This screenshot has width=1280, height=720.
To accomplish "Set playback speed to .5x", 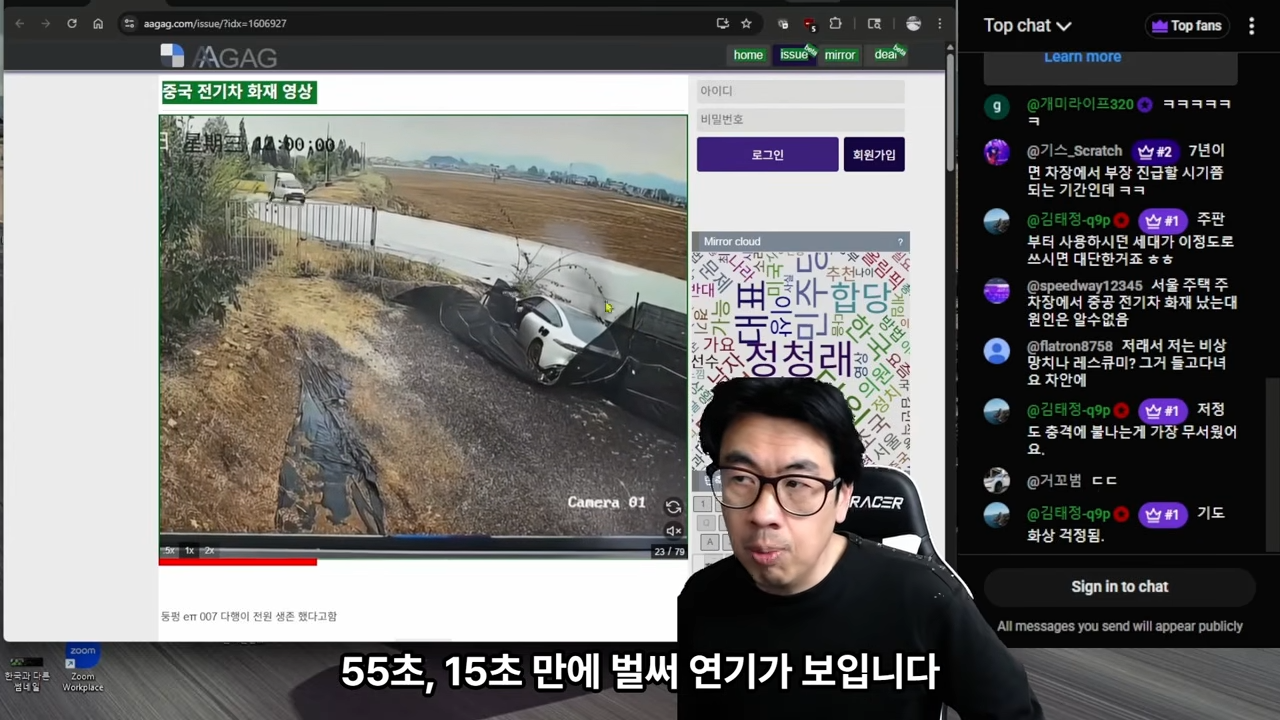I will click(x=169, y=551).
